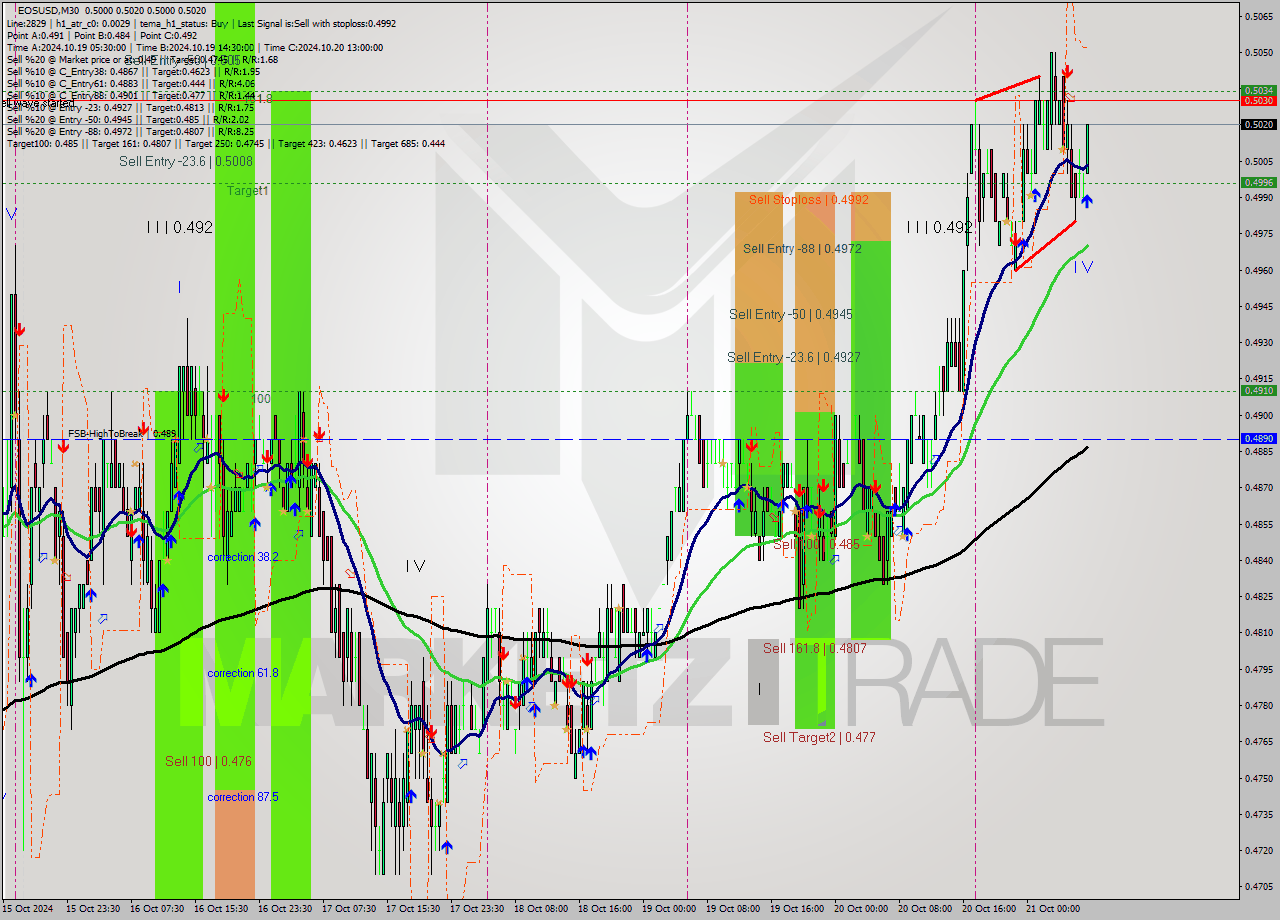1280x920 pixels.
Task: Select 'Sell Entry -23.6 | 0.5008' label
Action: click(185, 161)
